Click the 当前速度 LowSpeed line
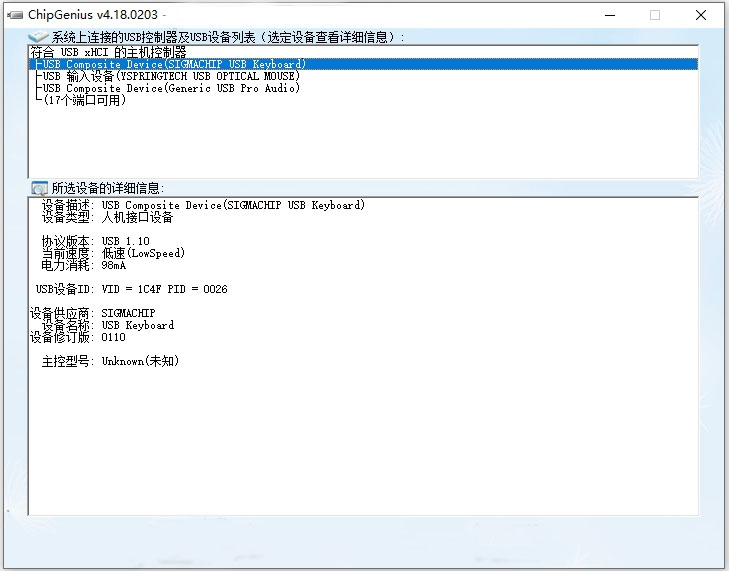 tap(112, 253)
